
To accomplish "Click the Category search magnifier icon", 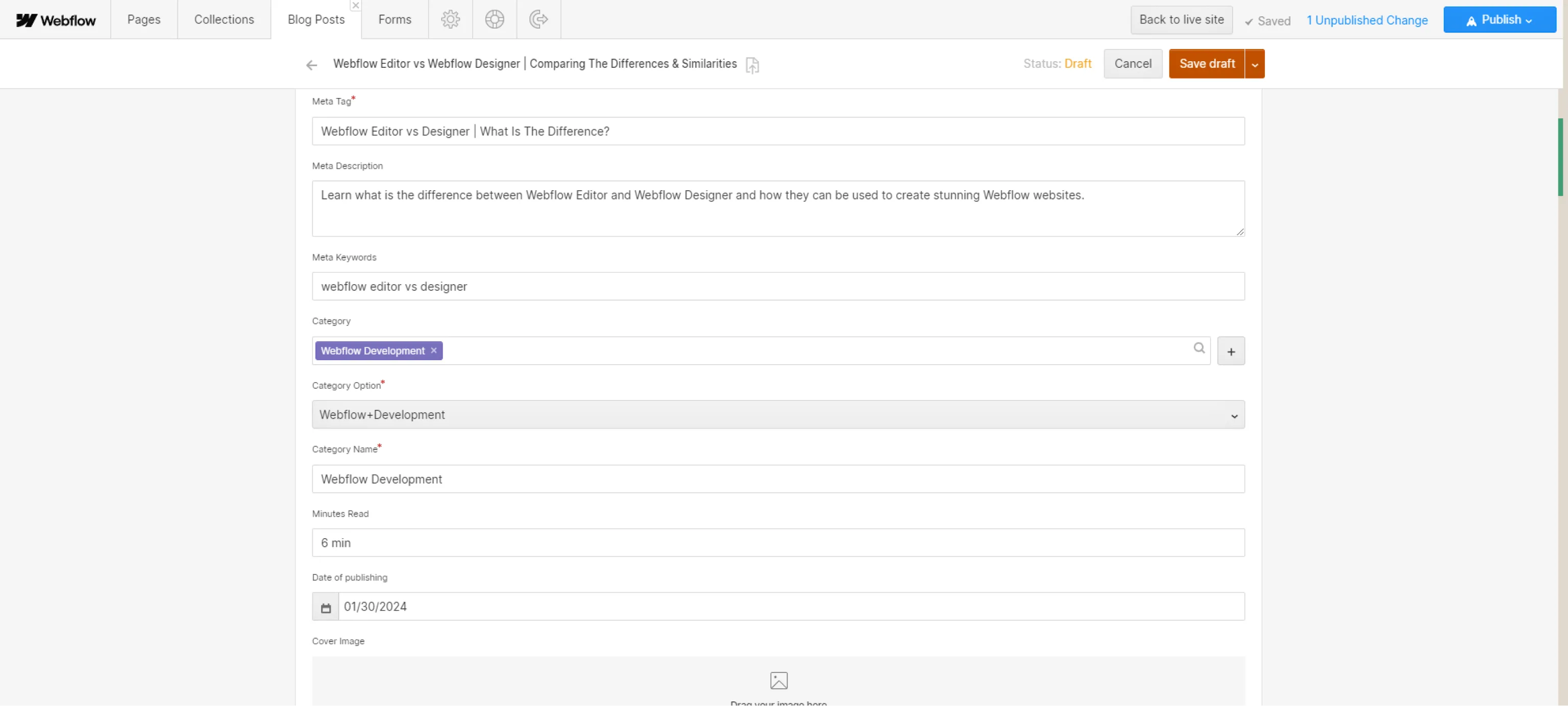I will click(x=1199, y=348).
